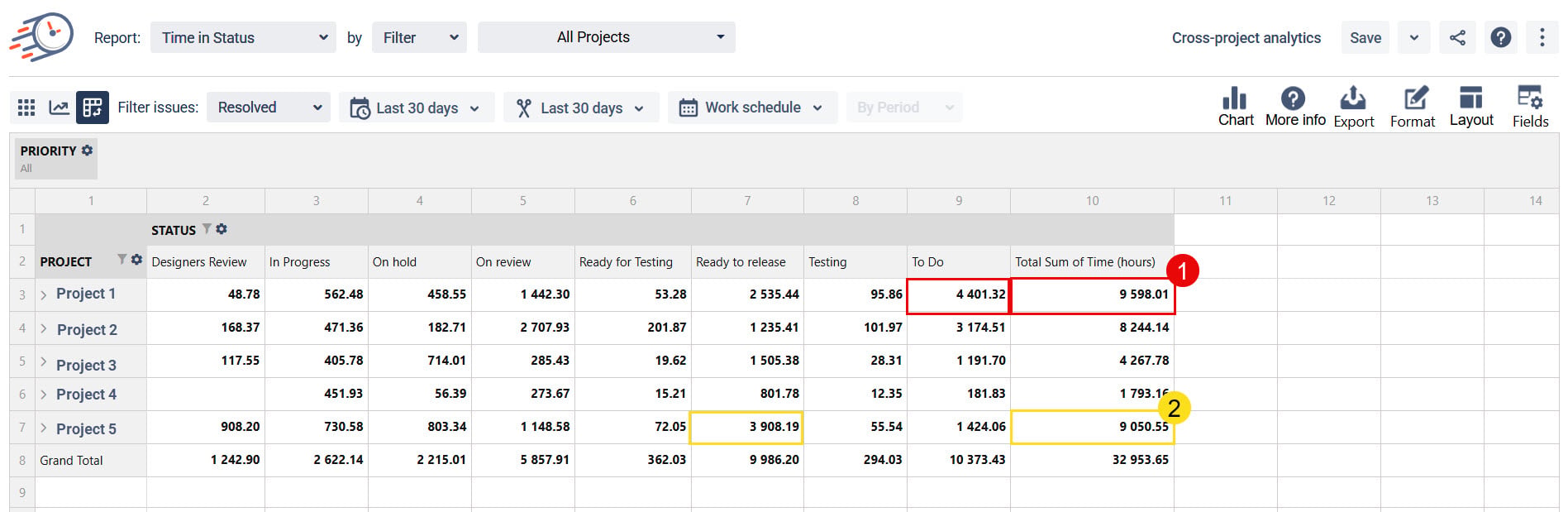This screenshot has width=1568, height=512.
Task: Open the Chart tool
Action: tap(1236, 107)
